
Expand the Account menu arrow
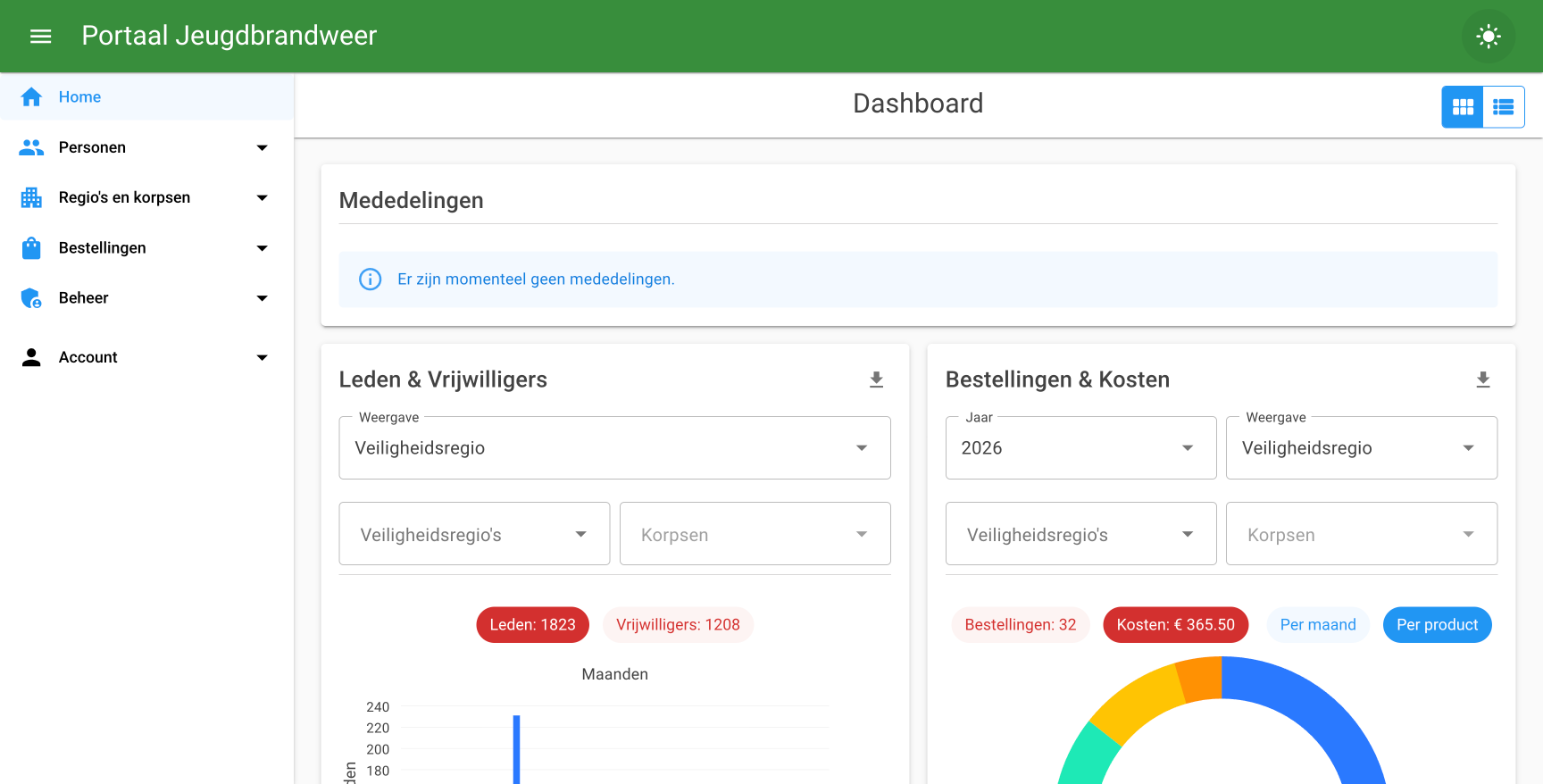262,357
